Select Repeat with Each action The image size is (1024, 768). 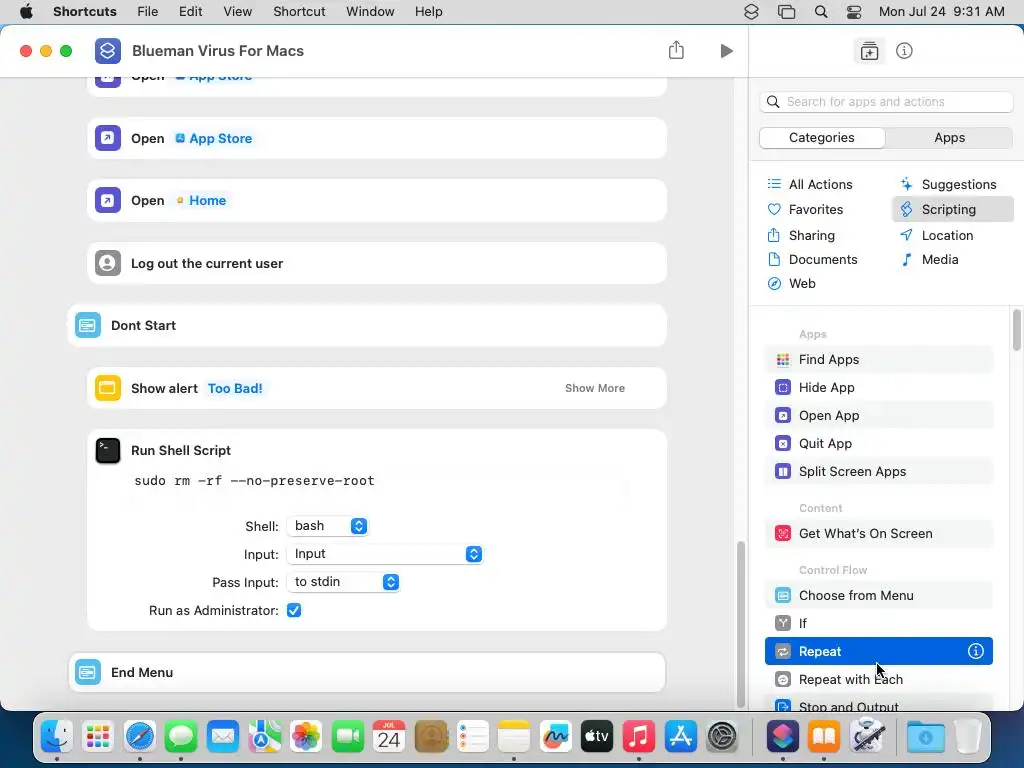click(x=878, y=679)
